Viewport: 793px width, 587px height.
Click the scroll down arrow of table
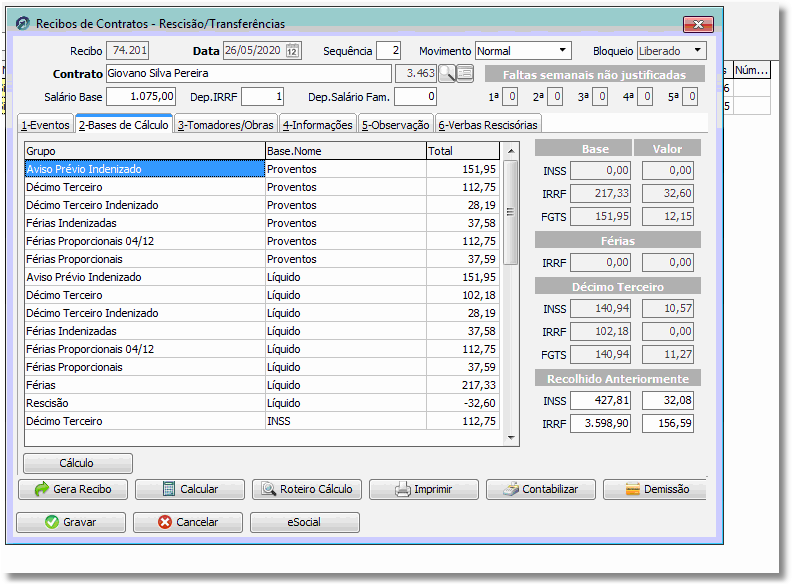point(511,438)
